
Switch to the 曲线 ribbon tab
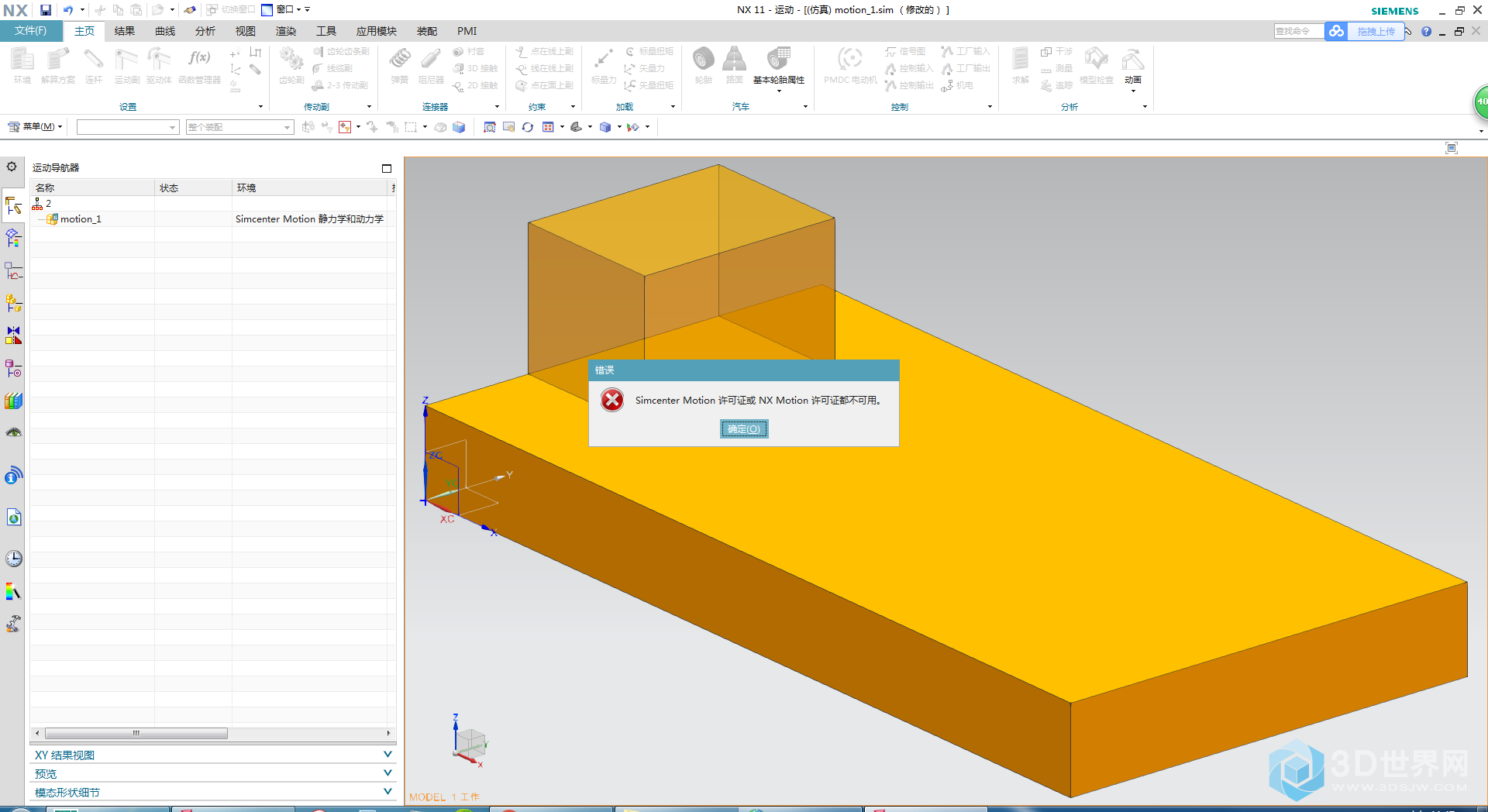(165, 31)
